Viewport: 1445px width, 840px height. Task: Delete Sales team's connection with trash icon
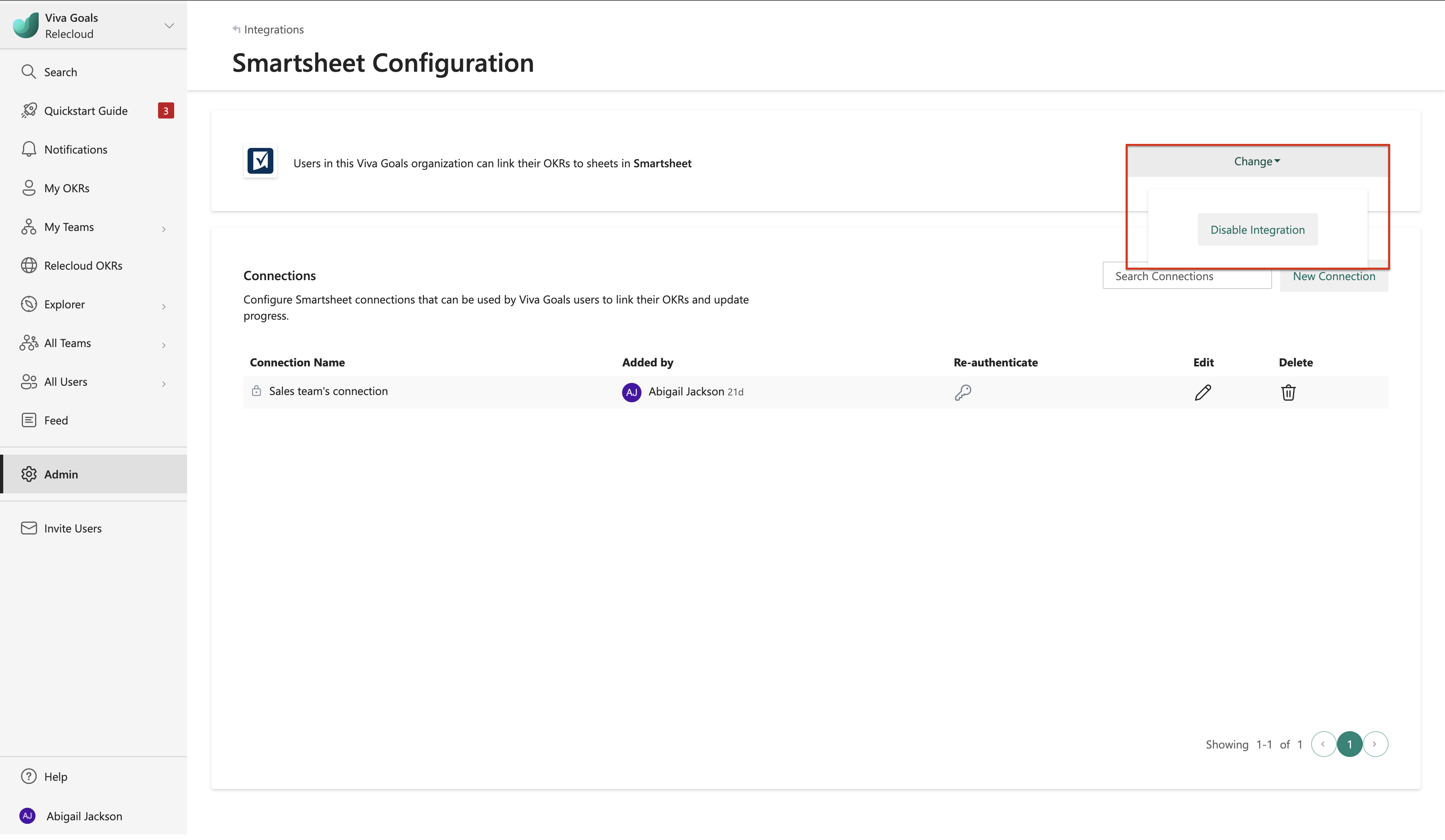point(1288,392)
